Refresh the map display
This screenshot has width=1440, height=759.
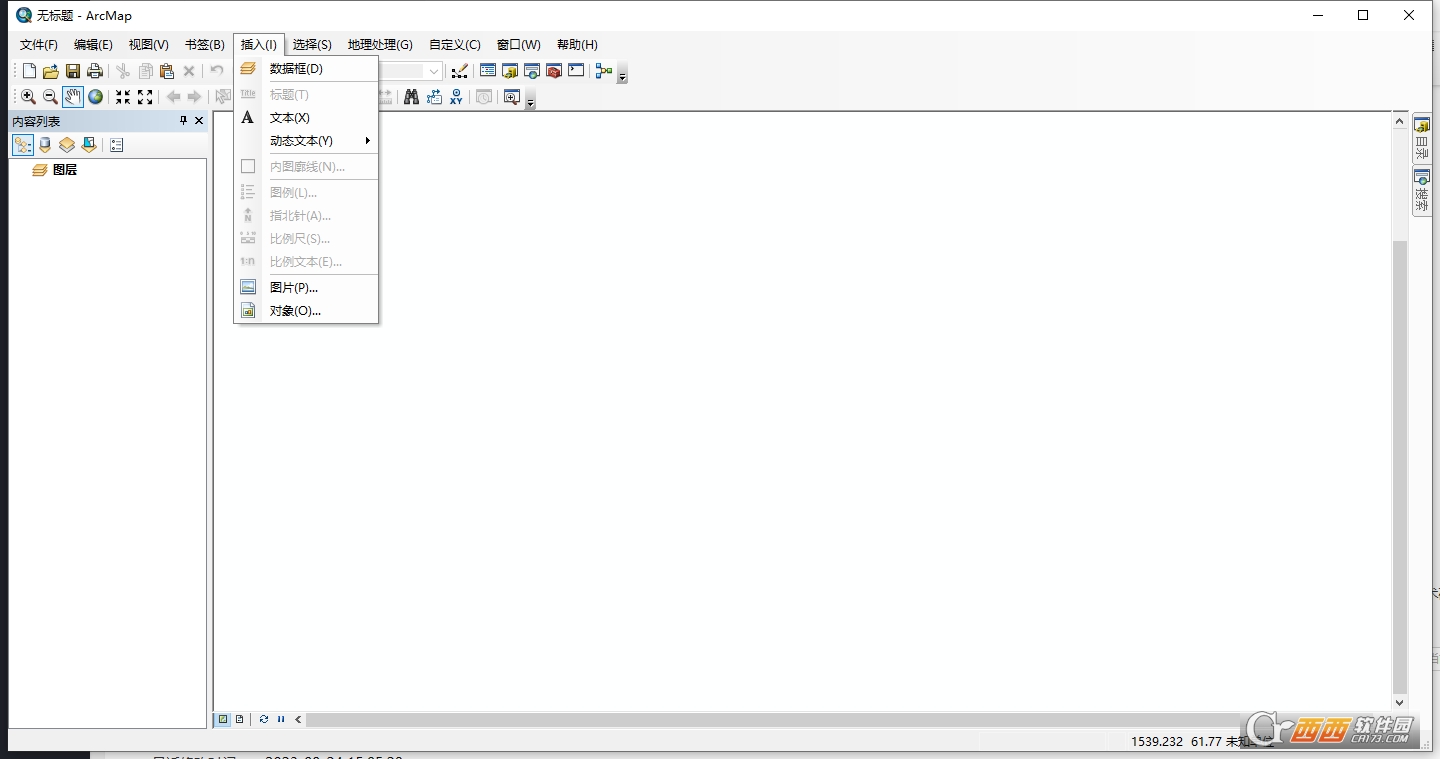[264, 719]
